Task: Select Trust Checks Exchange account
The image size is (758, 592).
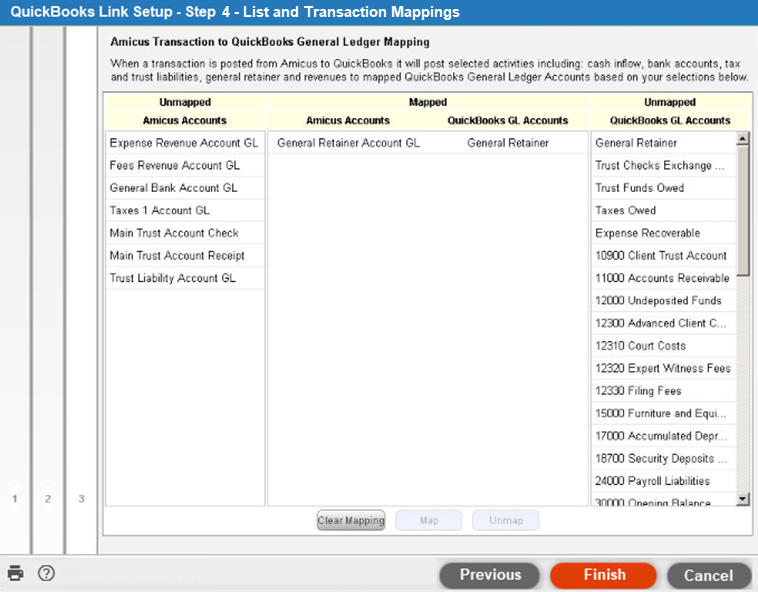Action: pos(663,165)
